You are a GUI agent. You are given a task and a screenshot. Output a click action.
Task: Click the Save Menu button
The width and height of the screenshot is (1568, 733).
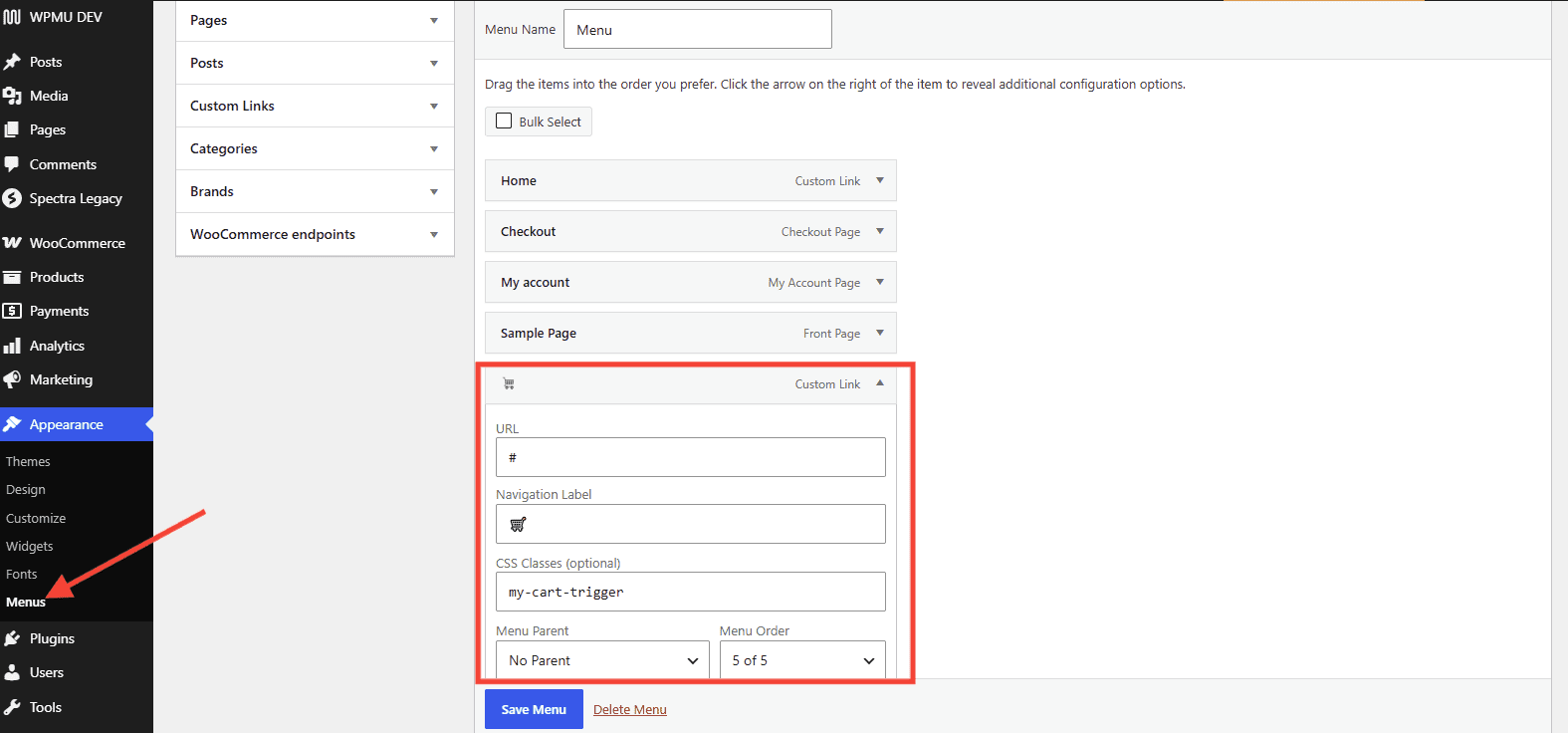coord(534,709)
